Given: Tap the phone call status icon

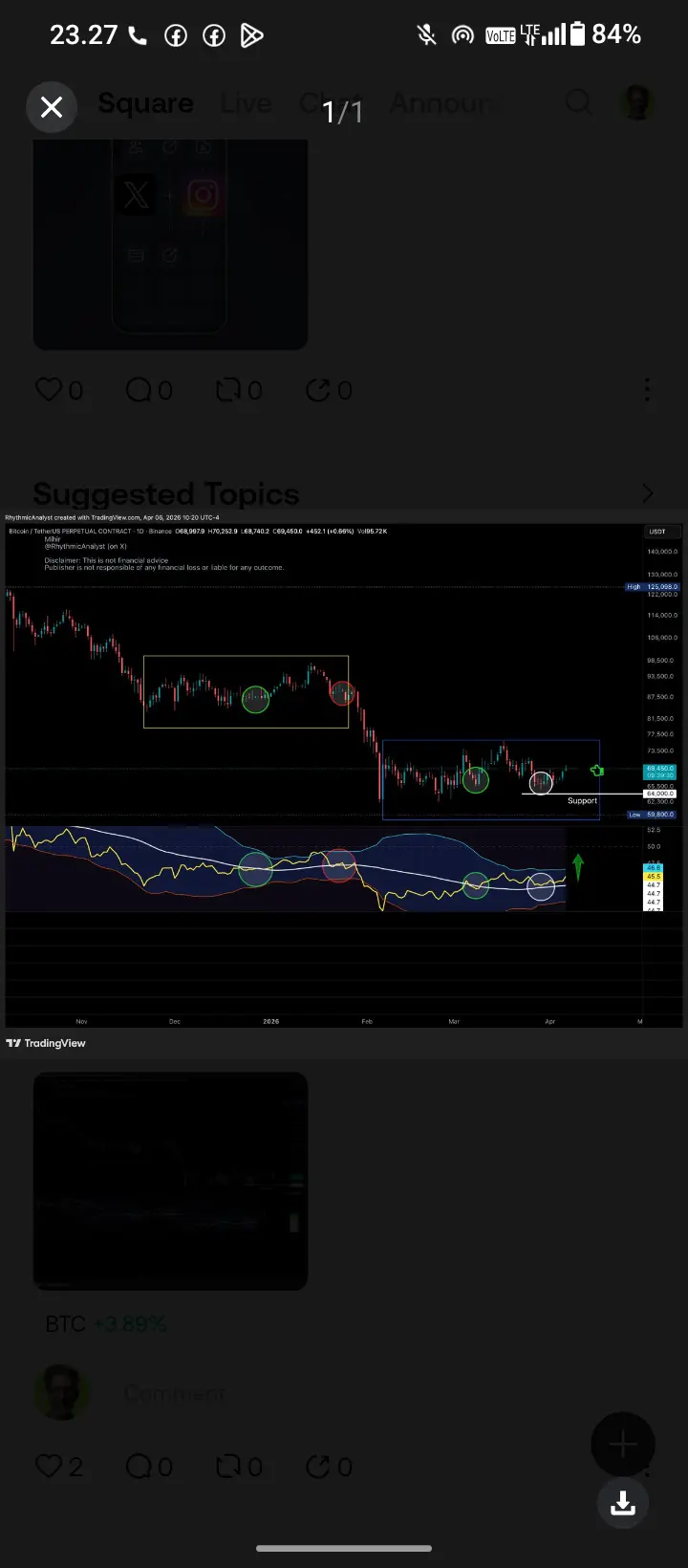Looking at the screenshot, I should 138,36.
